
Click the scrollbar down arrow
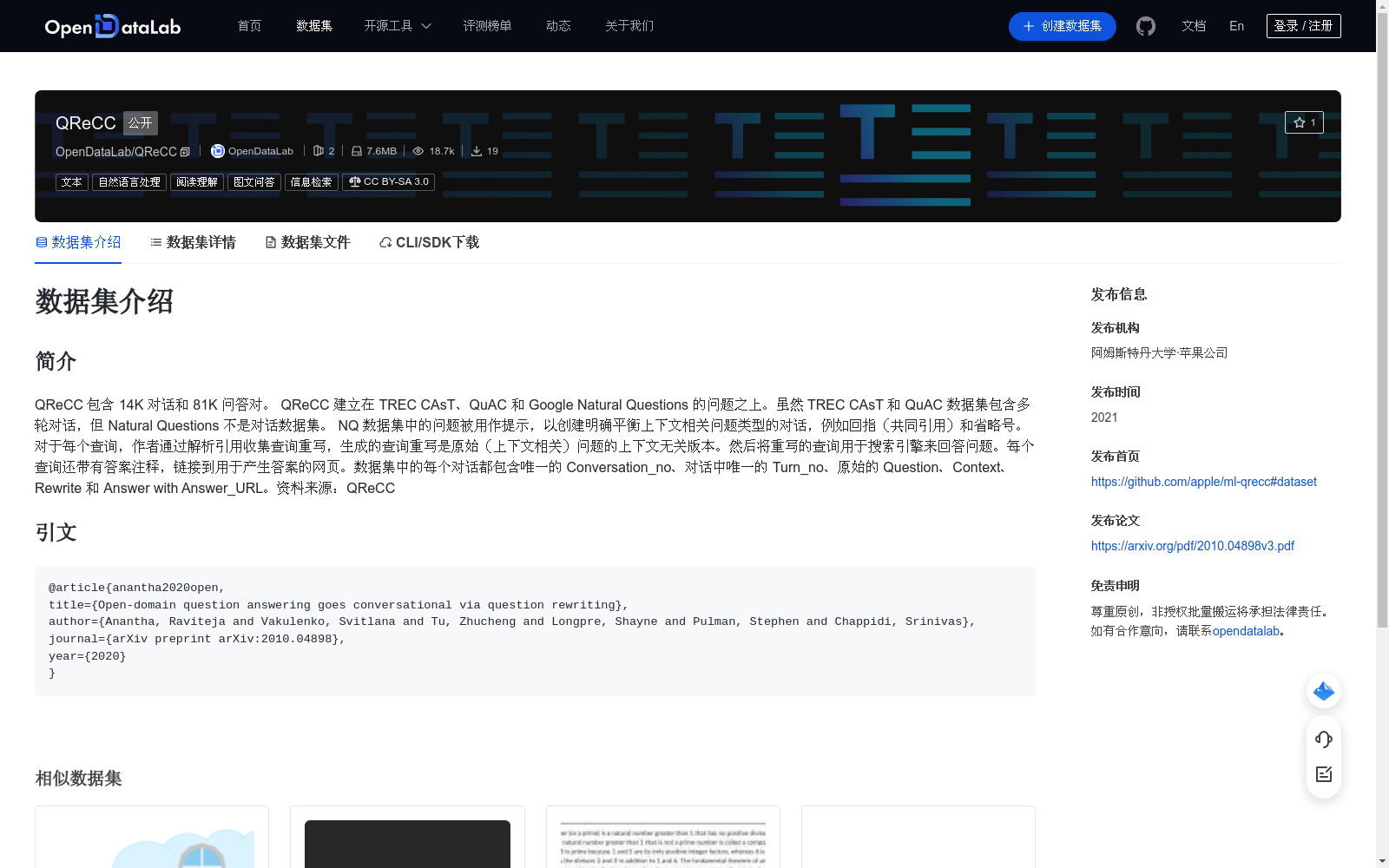pos(1382,861)
